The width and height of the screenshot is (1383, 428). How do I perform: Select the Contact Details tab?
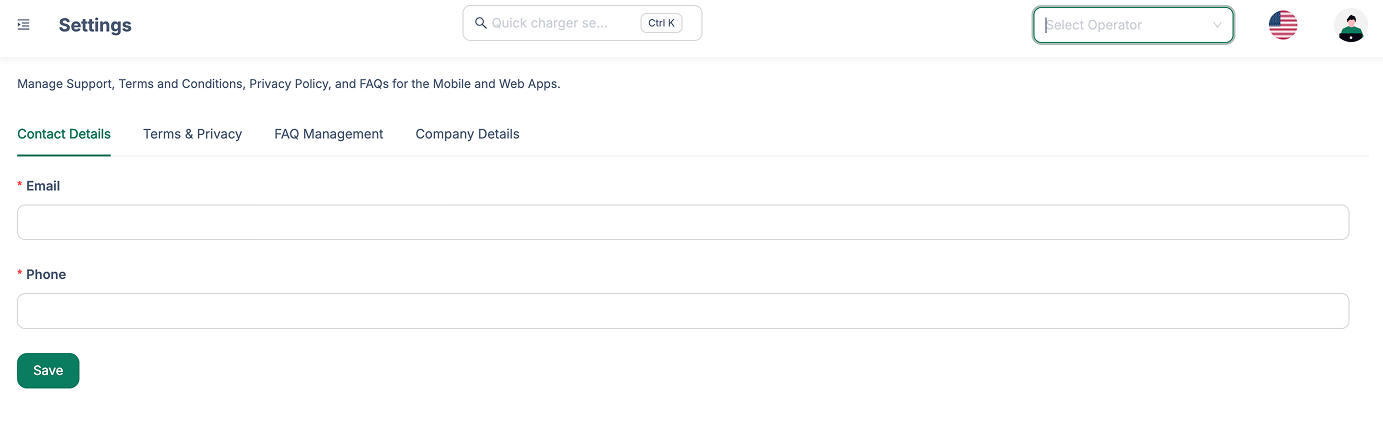coord(64,134)
